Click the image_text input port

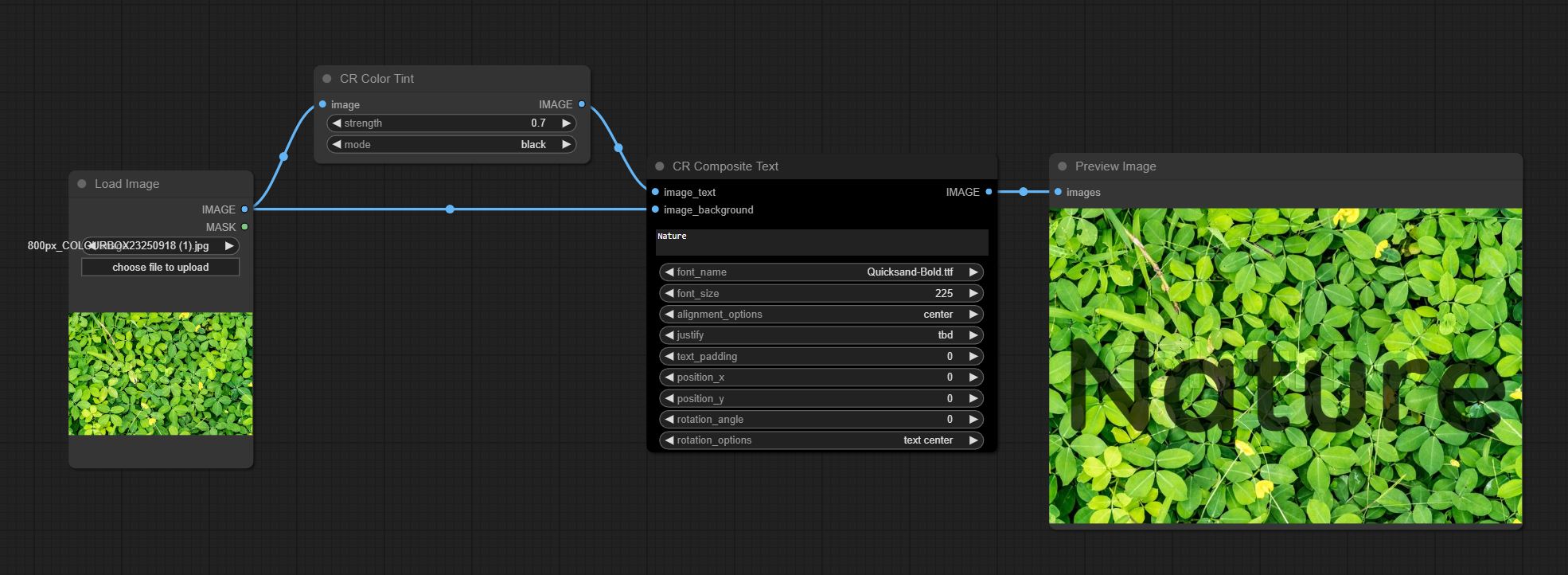655,192
